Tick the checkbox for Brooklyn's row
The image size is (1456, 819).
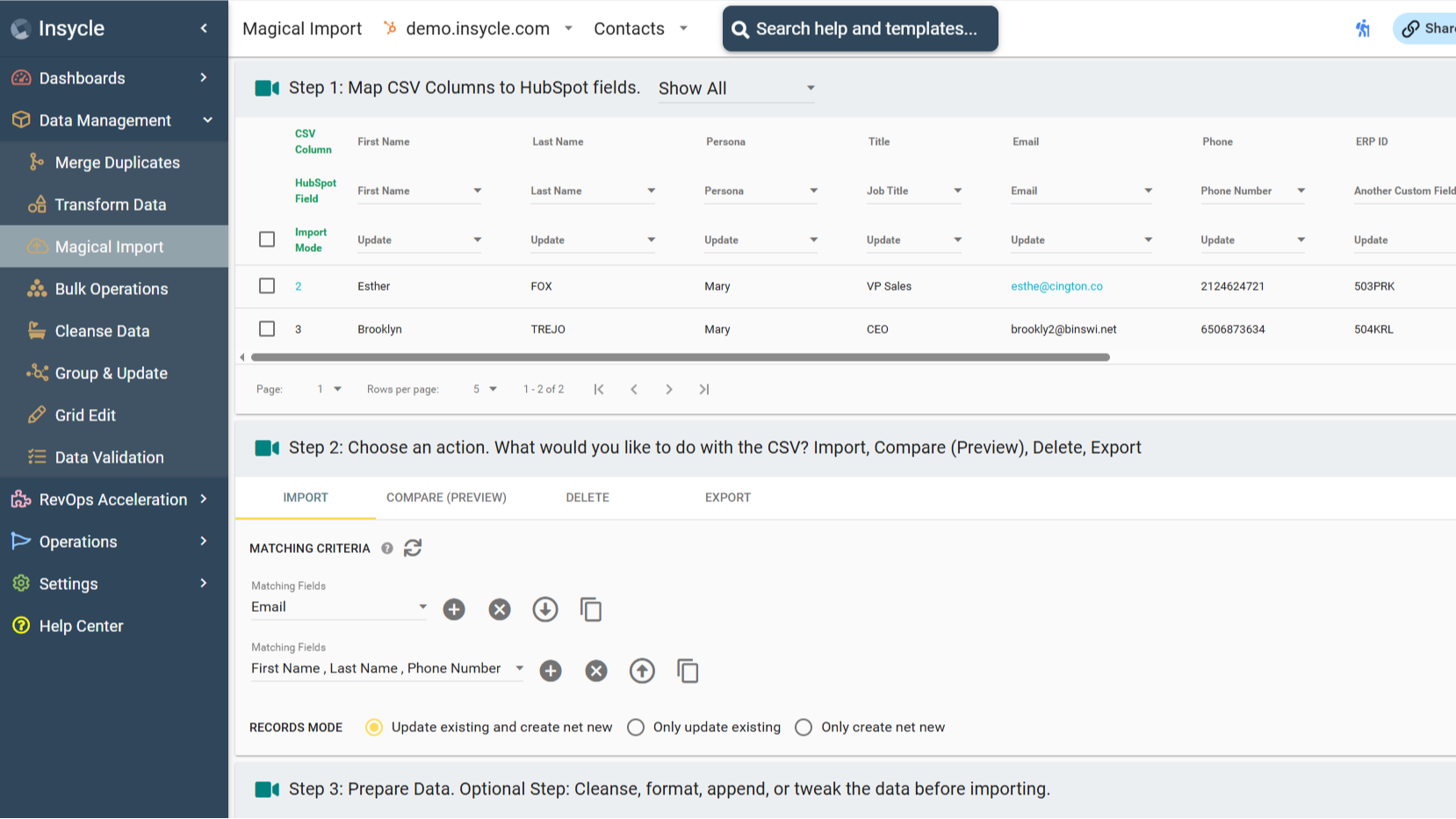click(267, 329)
